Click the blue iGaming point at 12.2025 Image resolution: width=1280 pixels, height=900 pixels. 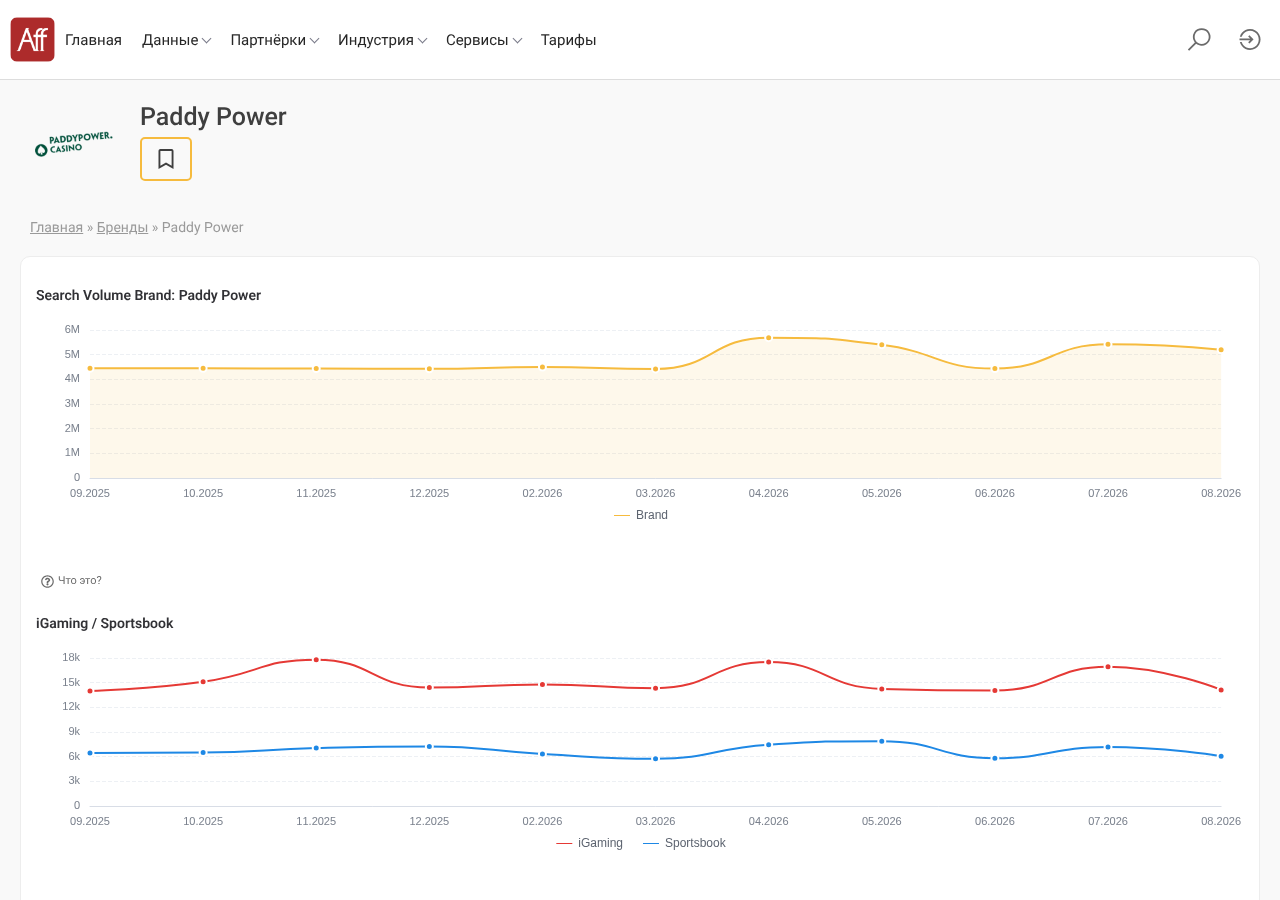tap(429, 747)
